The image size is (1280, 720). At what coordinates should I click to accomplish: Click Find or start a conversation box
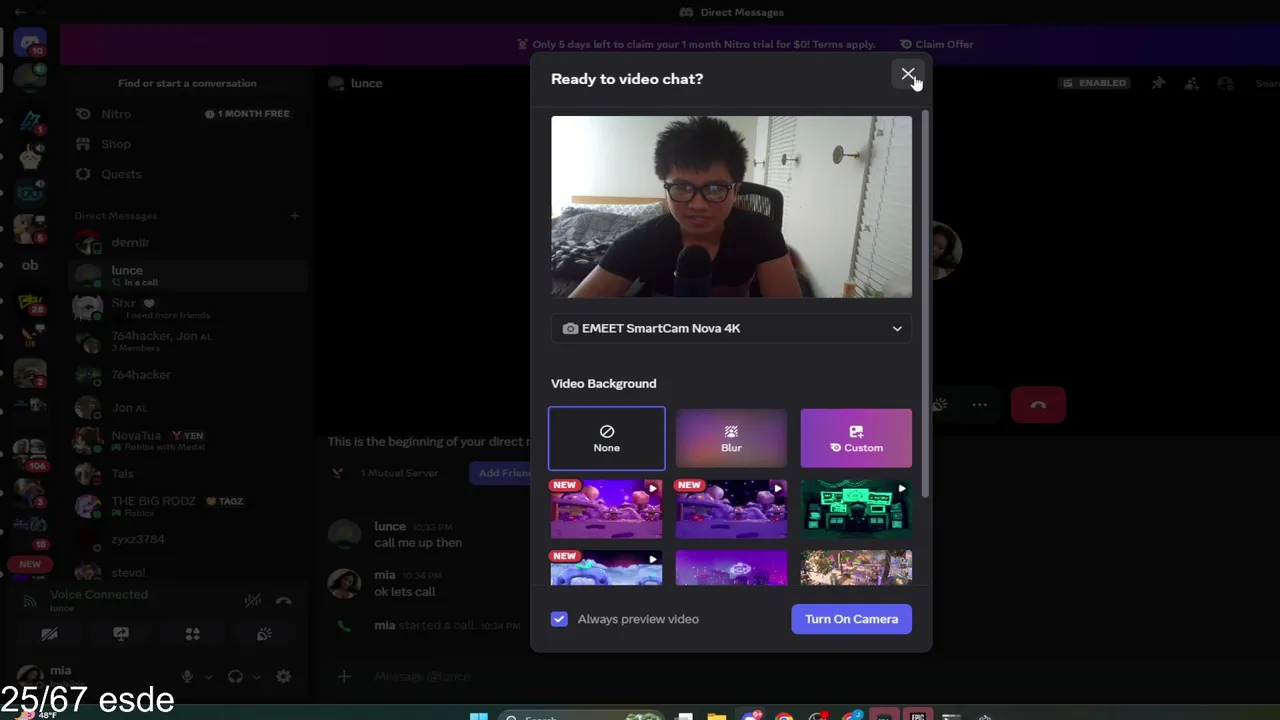[187, 83]
